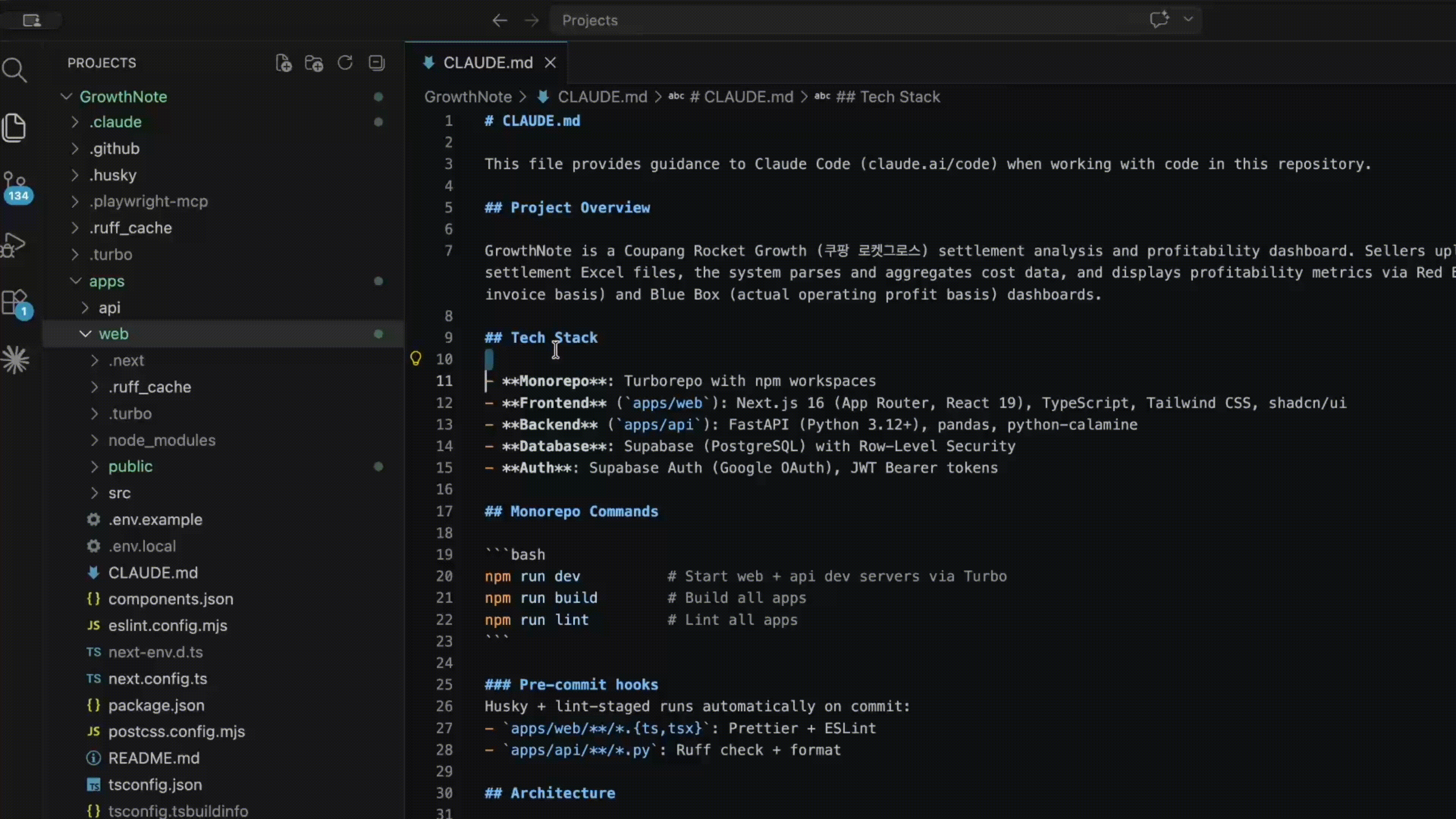Place cursor on '## Monorepo Commands' heading
This screenshot has height=819, width=1456.
pos(571,511)
